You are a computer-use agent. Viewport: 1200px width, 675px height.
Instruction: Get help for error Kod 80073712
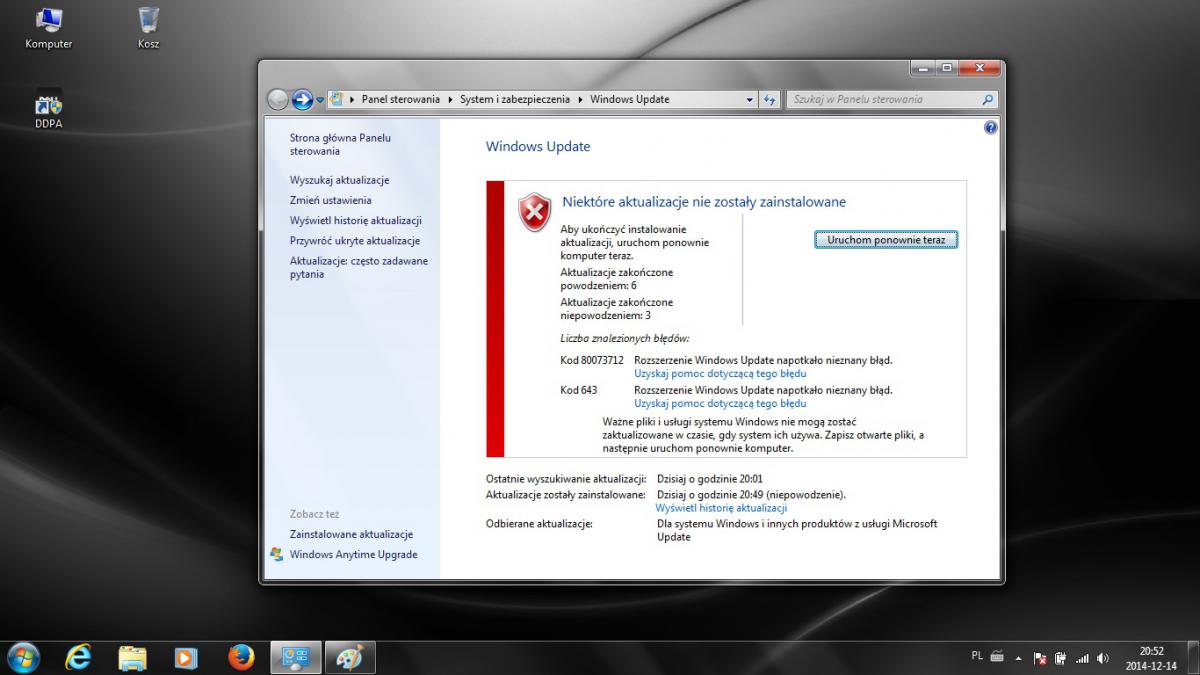(x=720, y=374)
